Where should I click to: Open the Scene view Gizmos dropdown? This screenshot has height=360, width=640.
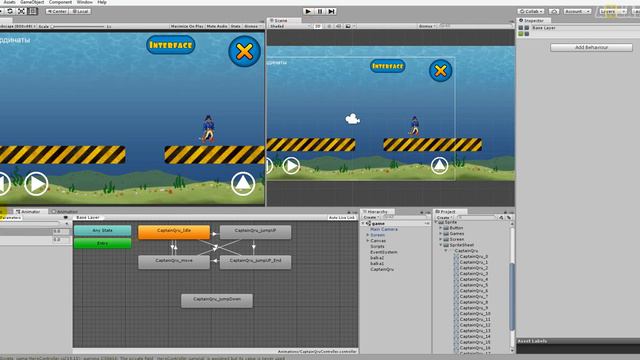pos(427,26)
